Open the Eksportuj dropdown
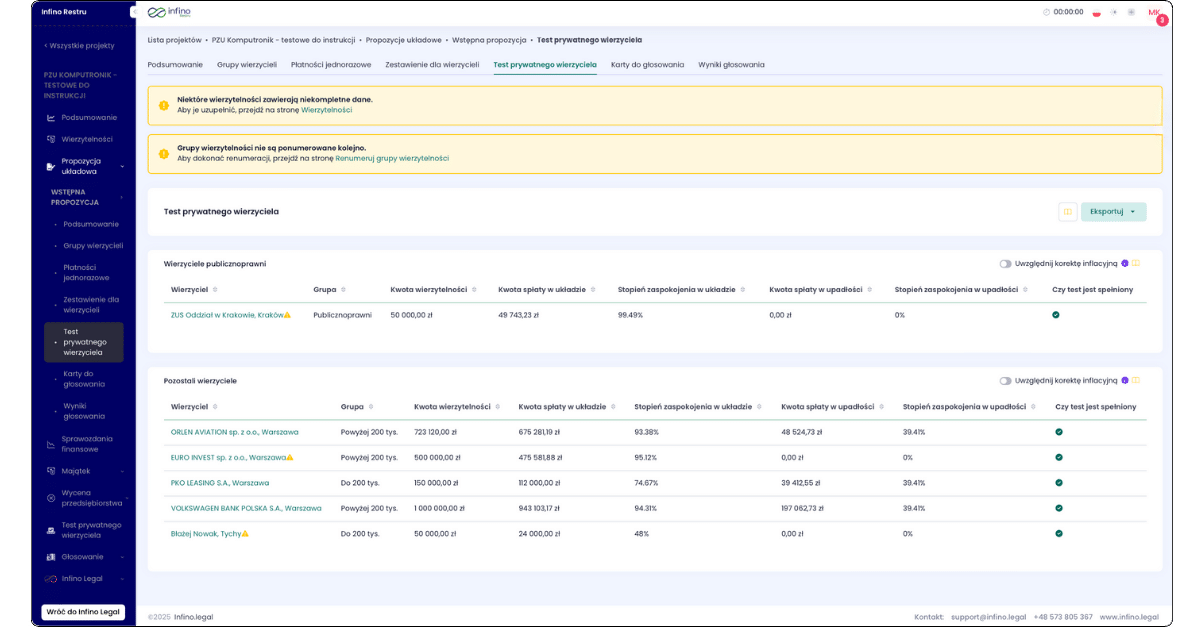Image resolution: width=1200 pixels, height=627 pixels. [x=1114, y=212]
